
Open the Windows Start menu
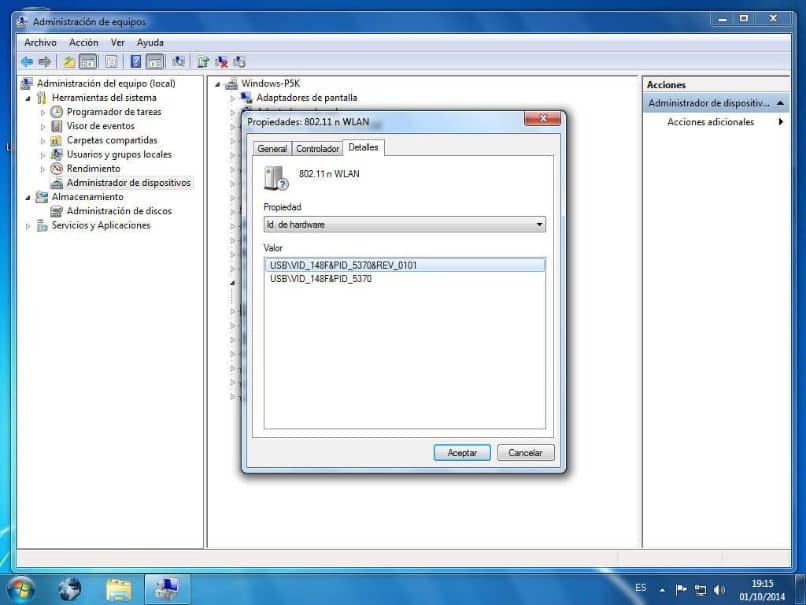pos(21,589)
